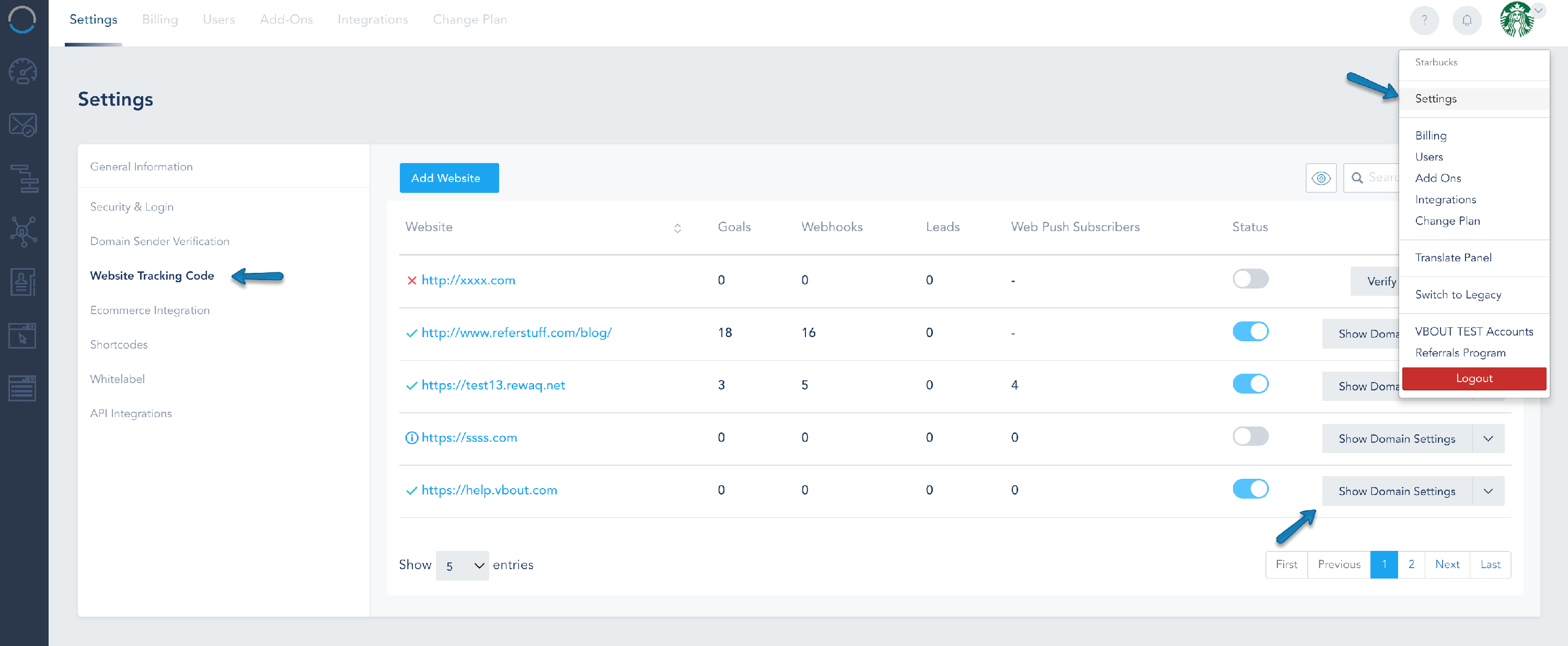Disable tracking toggle for https://test13.rewaq.net

1250,384
